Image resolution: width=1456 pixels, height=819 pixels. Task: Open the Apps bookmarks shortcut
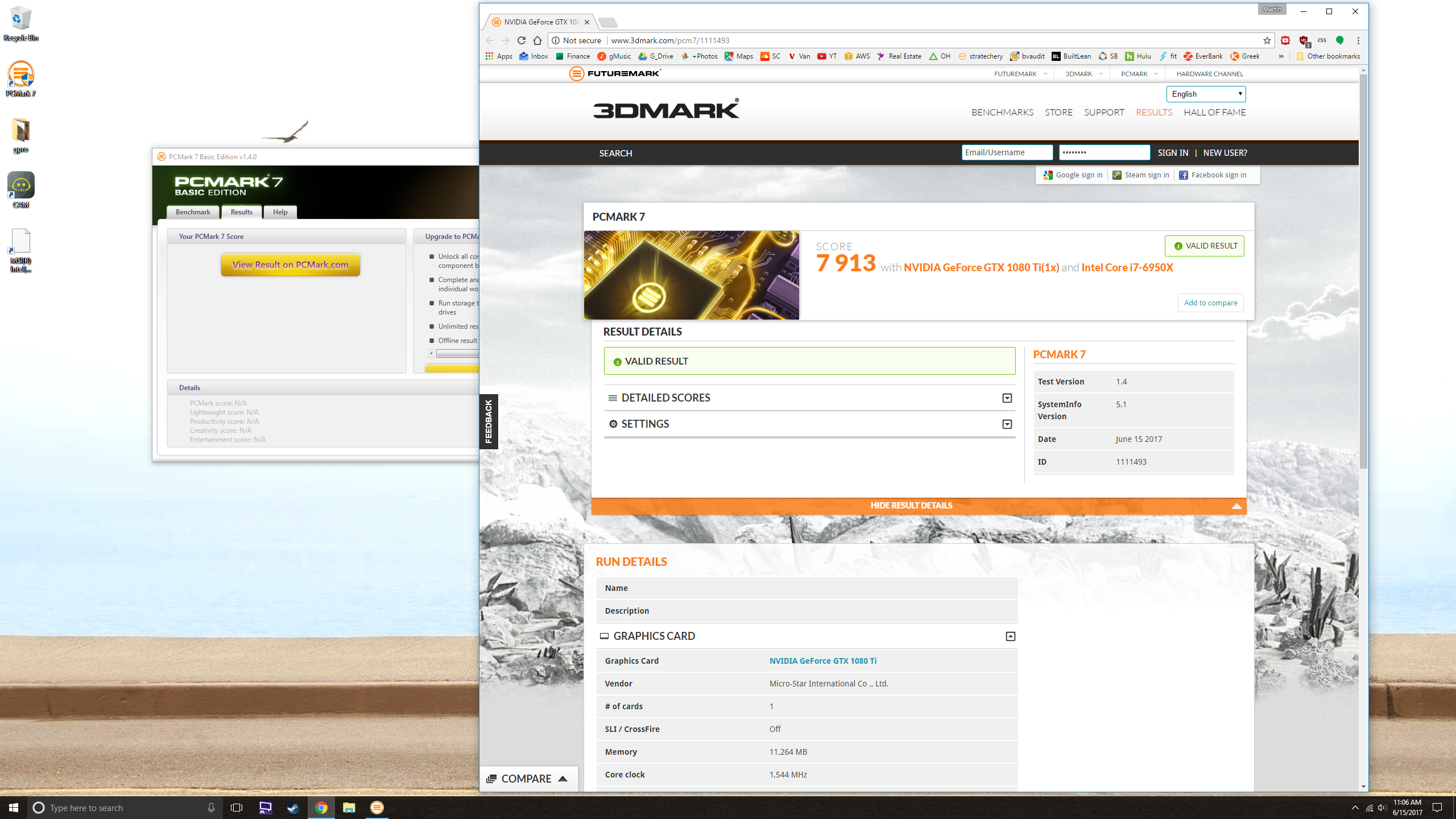click(x=499, y=56)
